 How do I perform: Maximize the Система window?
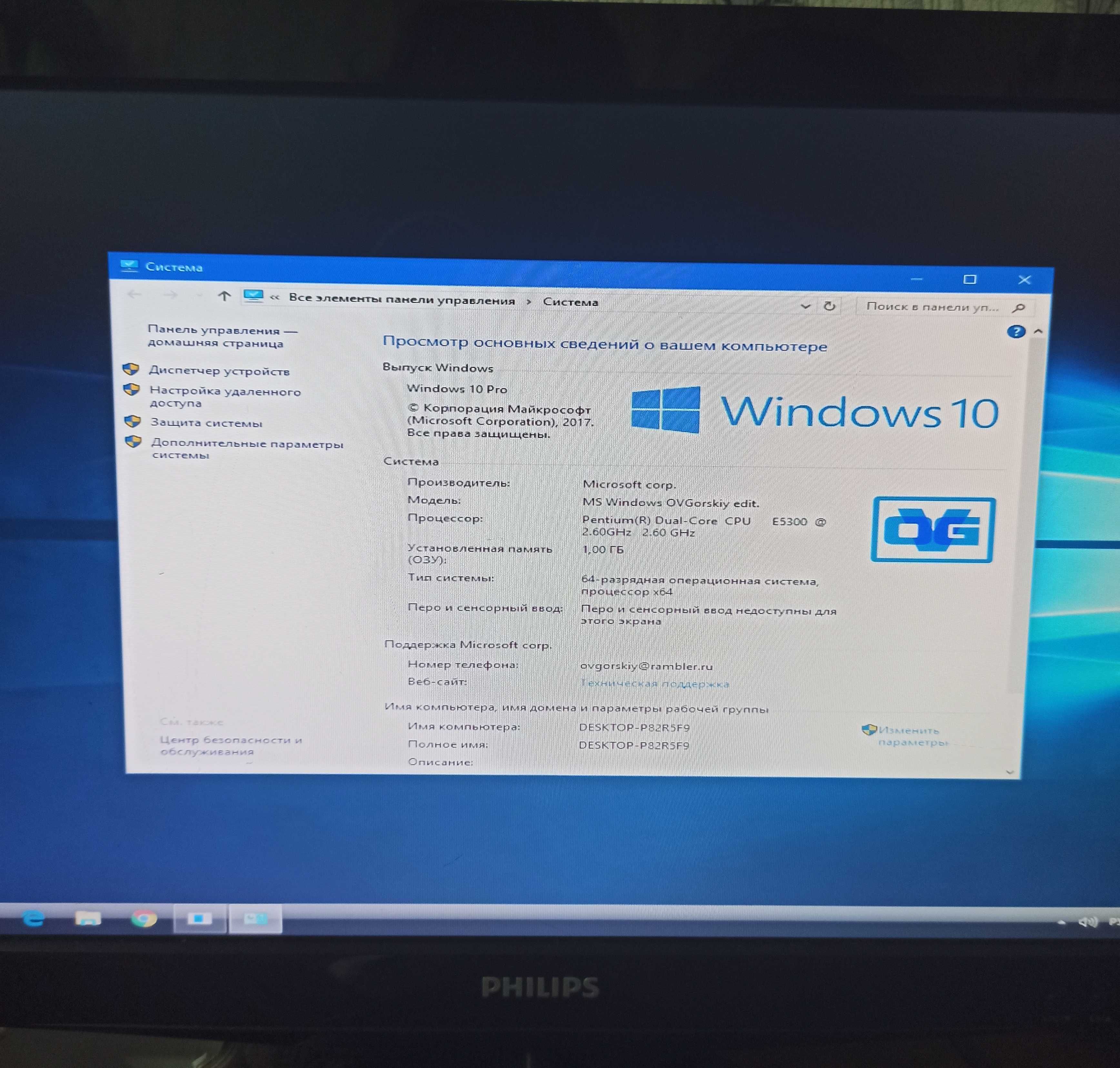click(970, 279)
